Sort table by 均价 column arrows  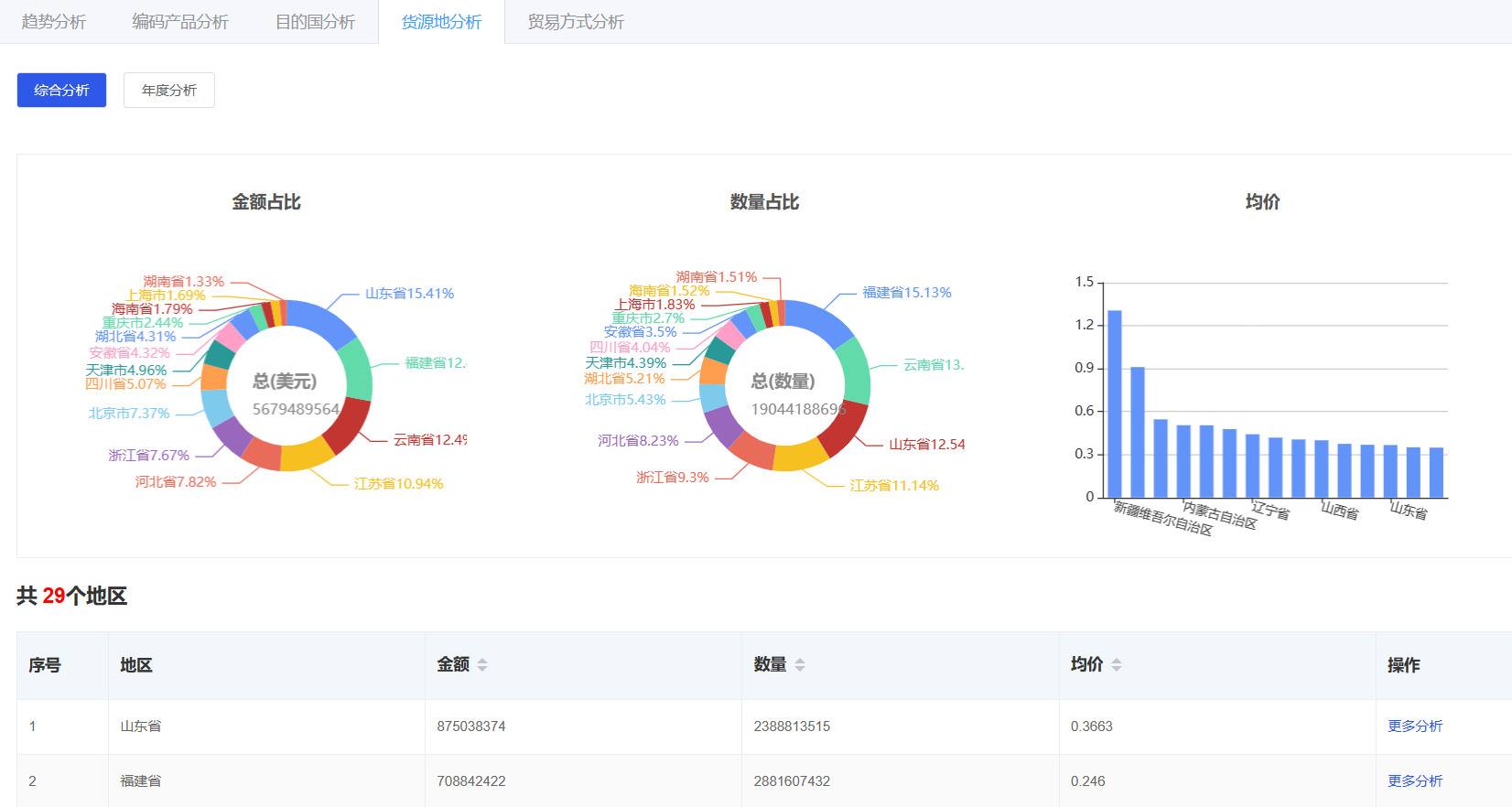click(1117, 665)
